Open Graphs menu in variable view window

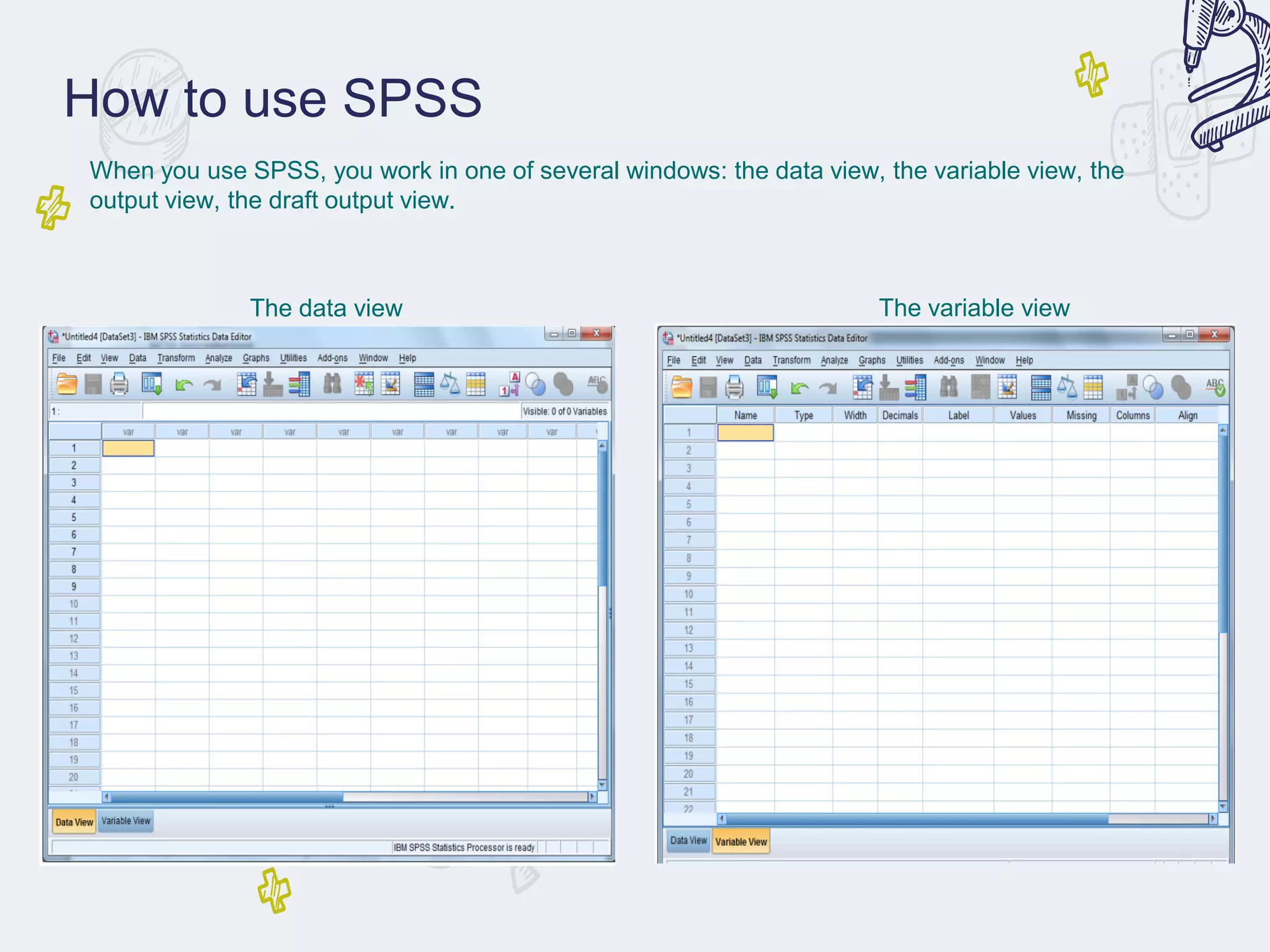872,360
